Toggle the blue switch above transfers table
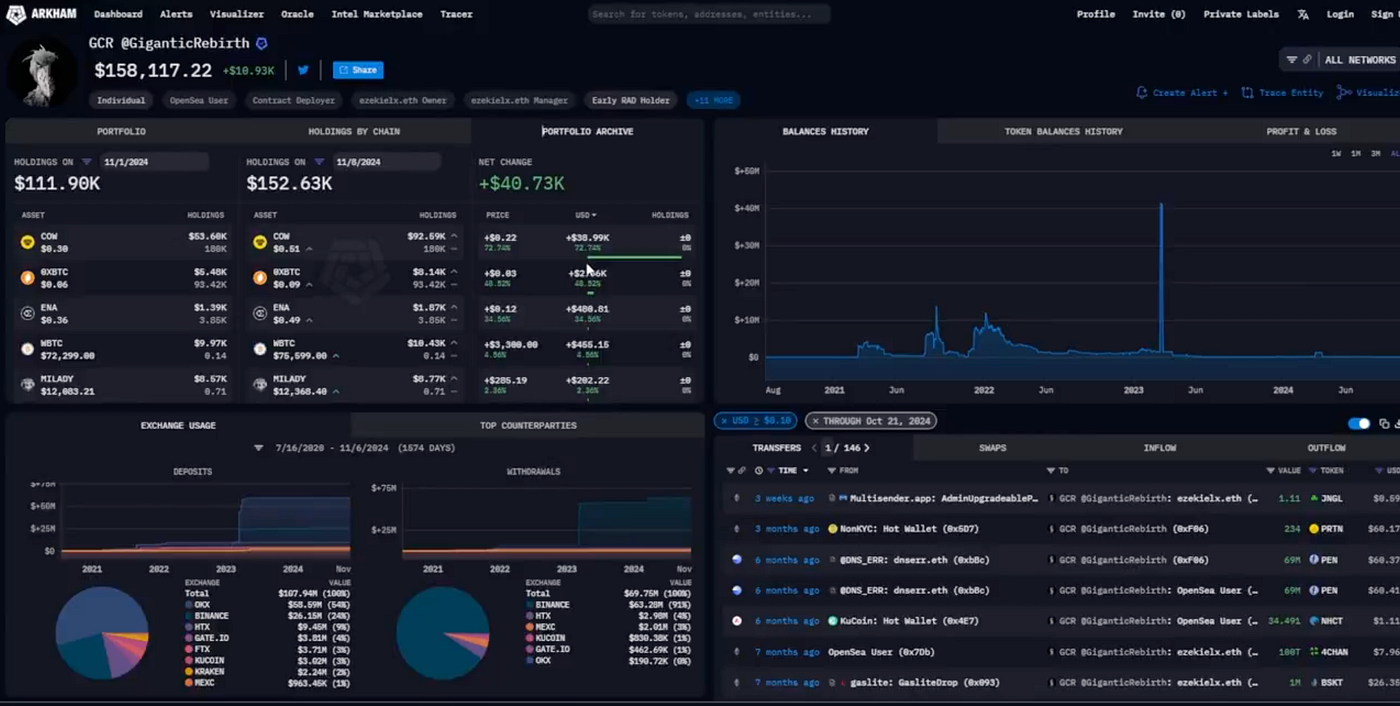Screen dimensions: 1400x706 point(1359,423)
